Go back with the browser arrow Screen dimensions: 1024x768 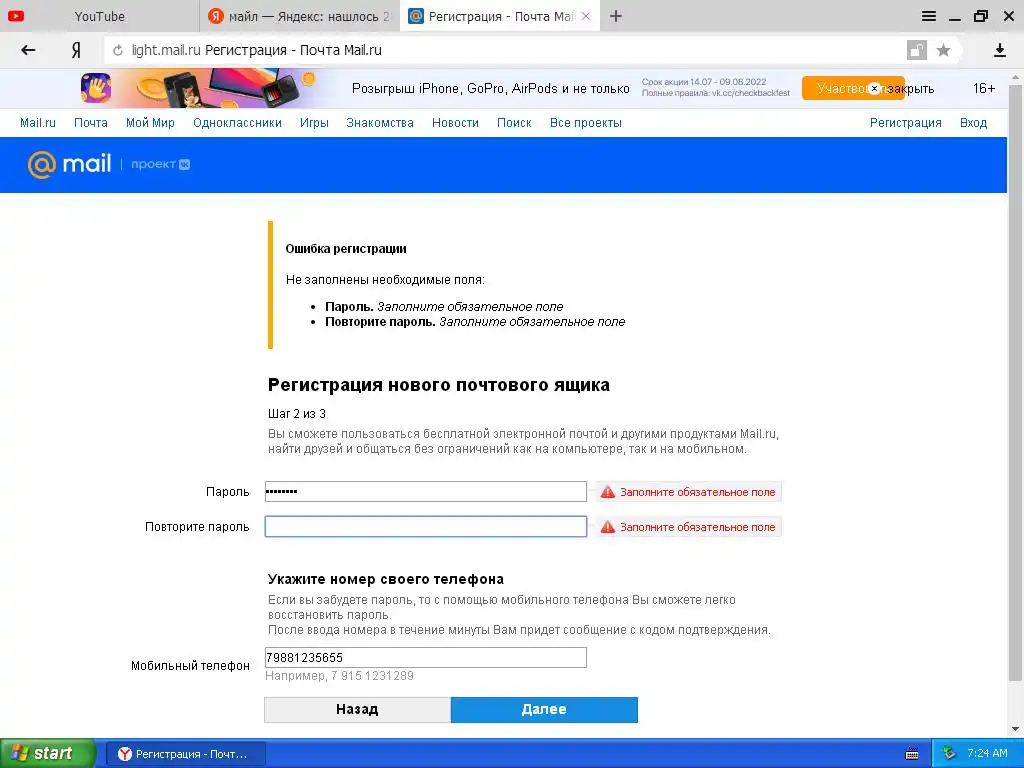28,50
